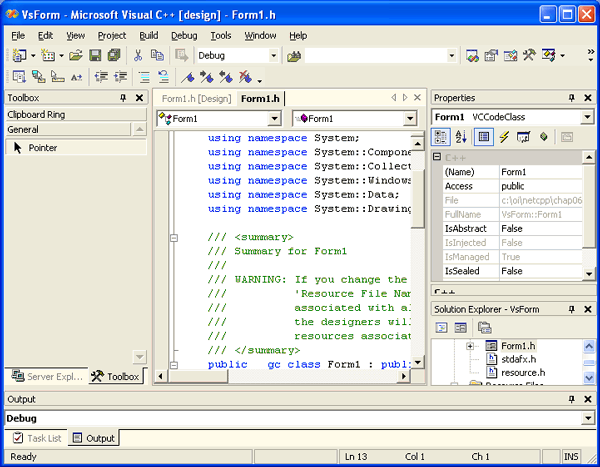Click the Open File folder icon

coord(75,56)
